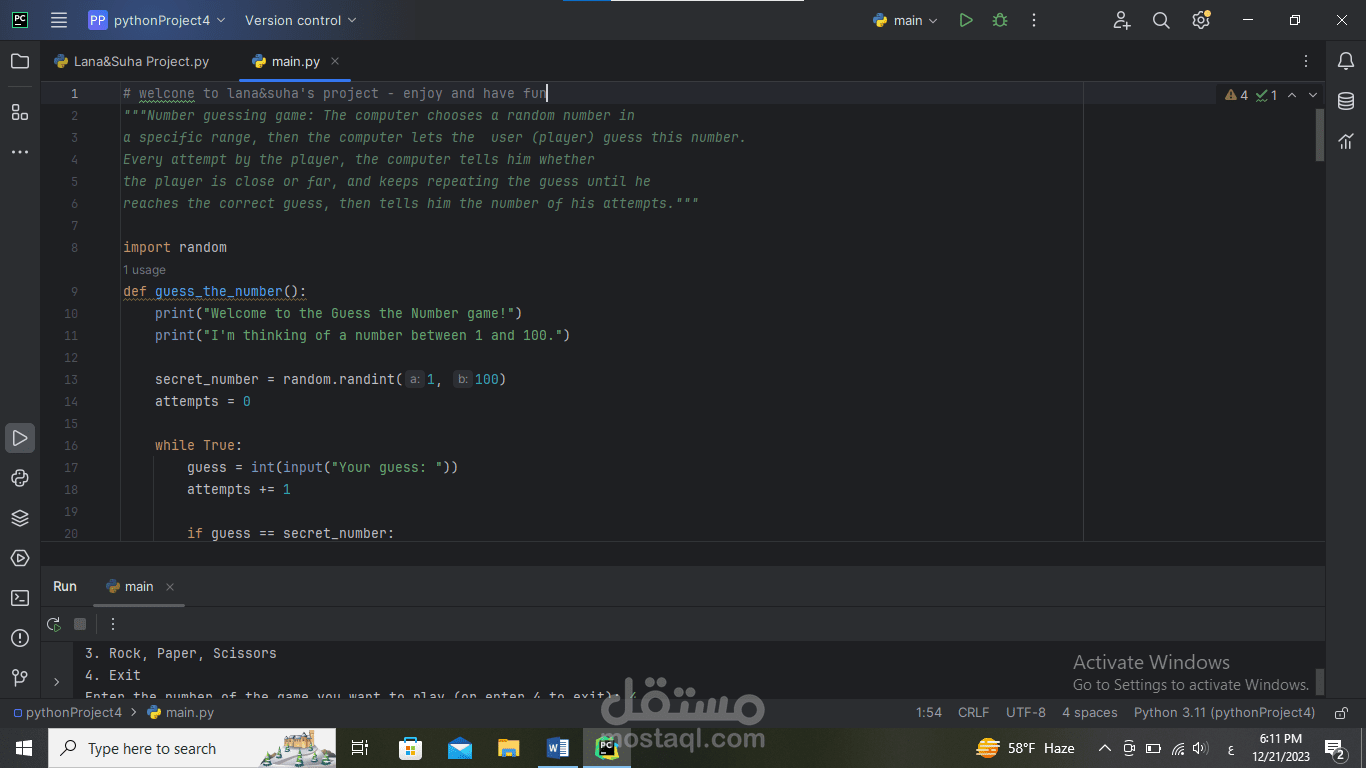1366x768 pixels.
Task: Stop the running 'main' process
Action: point(80,624)
